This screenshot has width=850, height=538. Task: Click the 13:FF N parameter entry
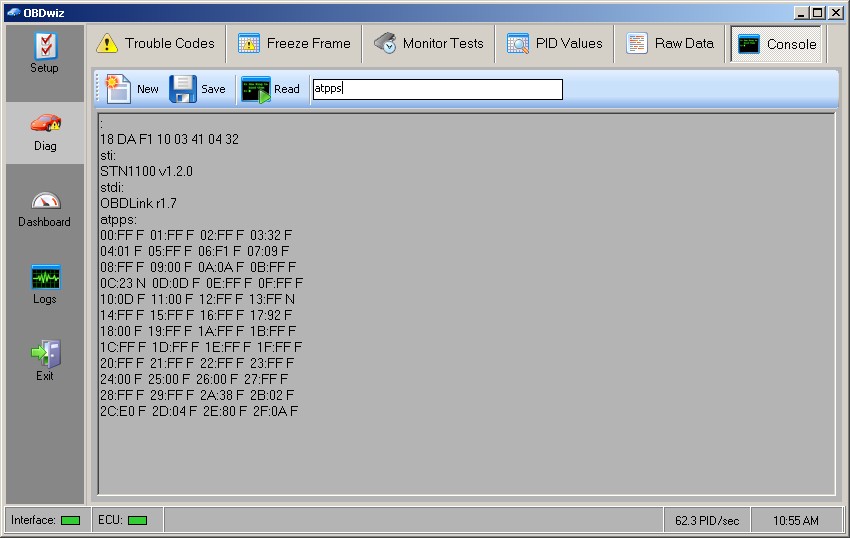click(x=272, y=299)
